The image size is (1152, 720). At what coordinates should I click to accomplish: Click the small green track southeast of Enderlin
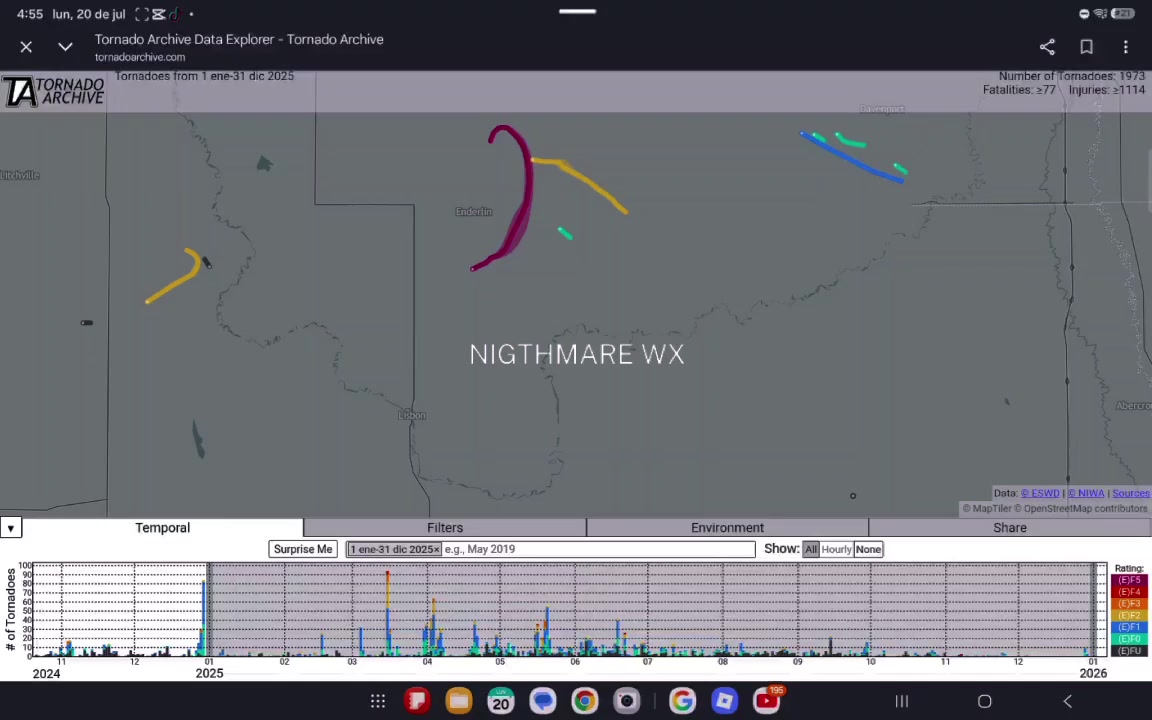[x=565, y=234]
